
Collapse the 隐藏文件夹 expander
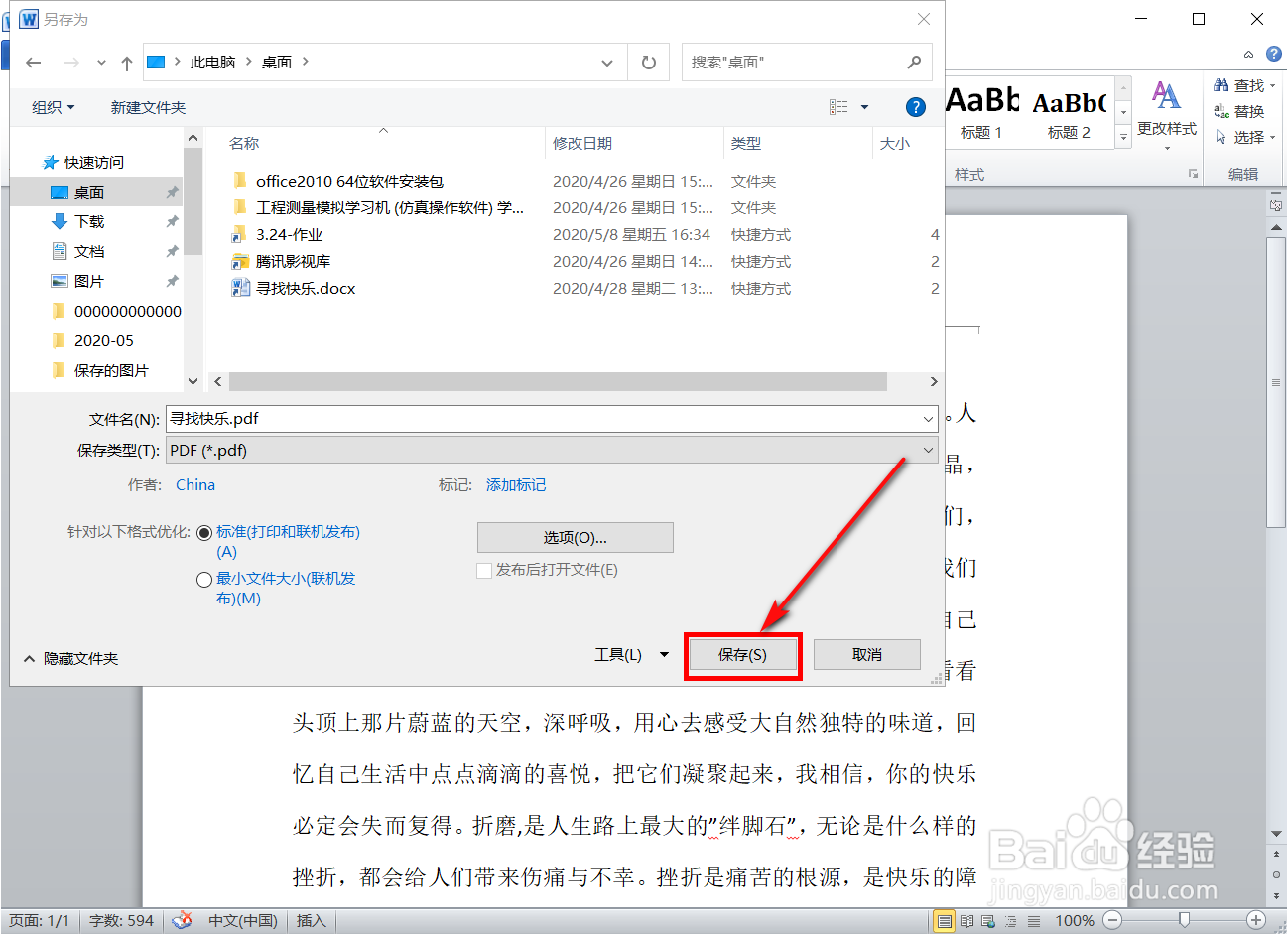(x=69, y=656)
